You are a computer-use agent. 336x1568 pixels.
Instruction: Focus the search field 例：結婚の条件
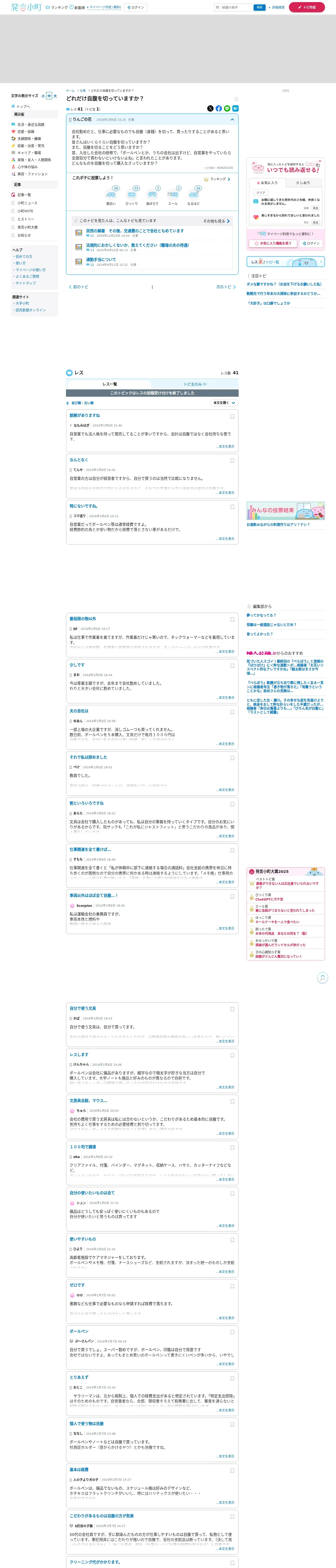(x=234, y=7)
